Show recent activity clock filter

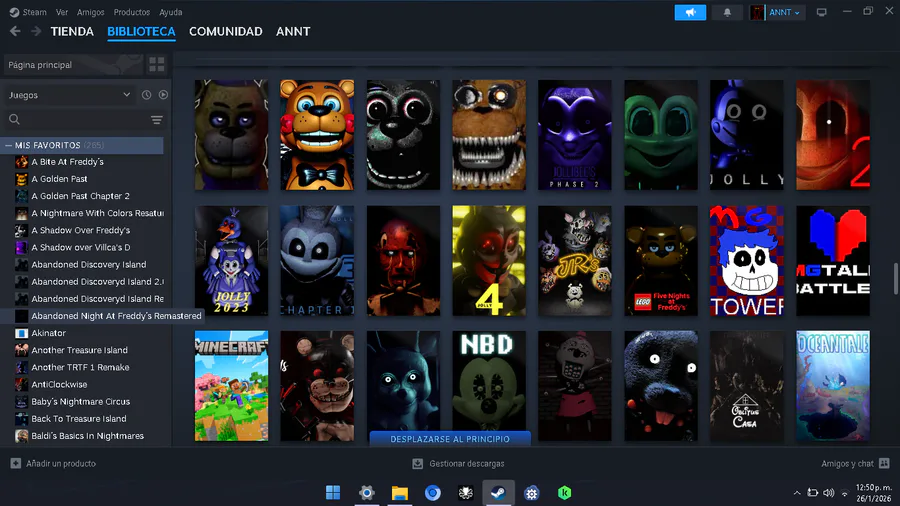pos(146,95)
